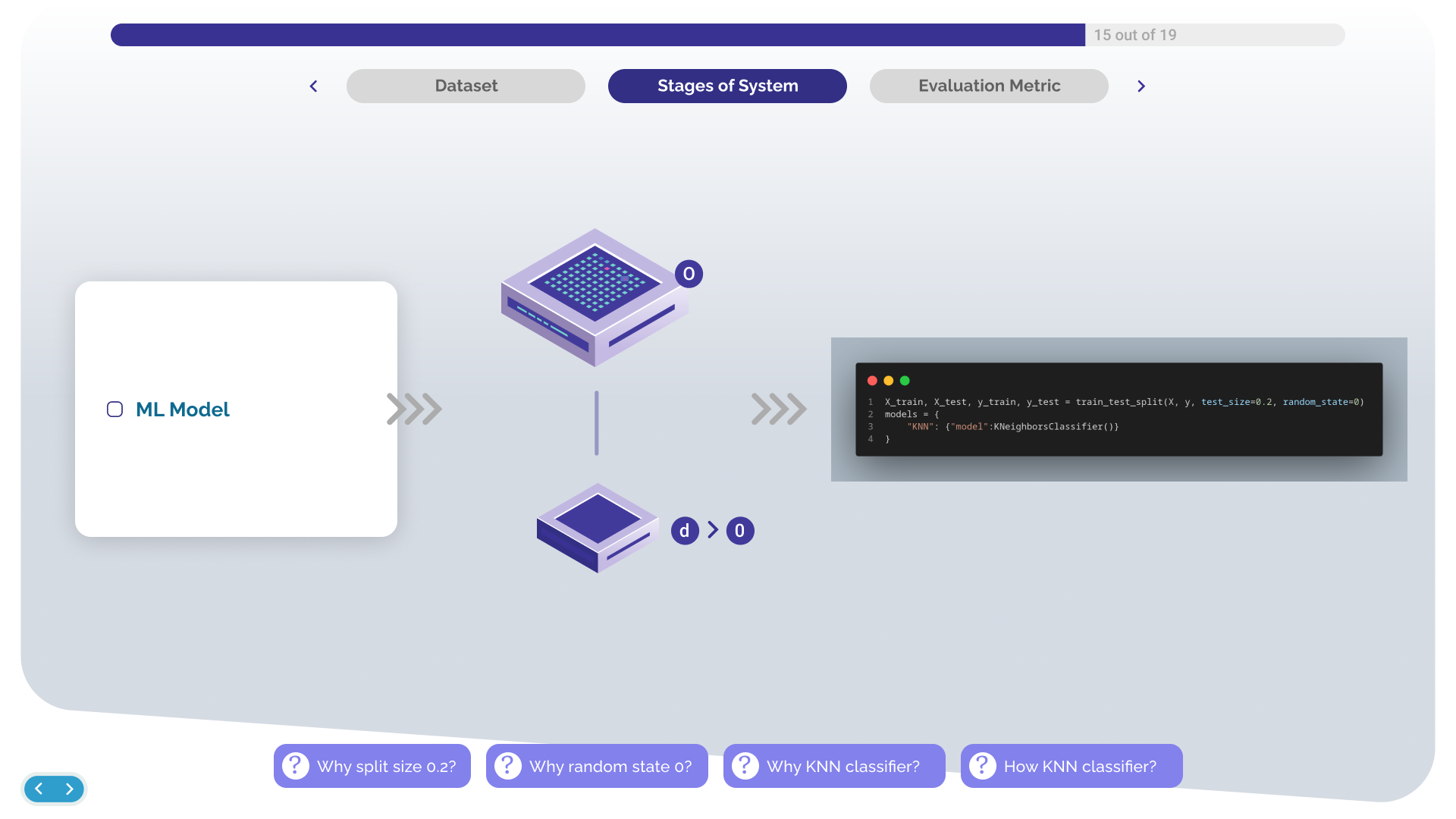Viewport: 1456px width, 819px height.
Task: Click bottom-left next slide arrow
Action: pos(69,789)
